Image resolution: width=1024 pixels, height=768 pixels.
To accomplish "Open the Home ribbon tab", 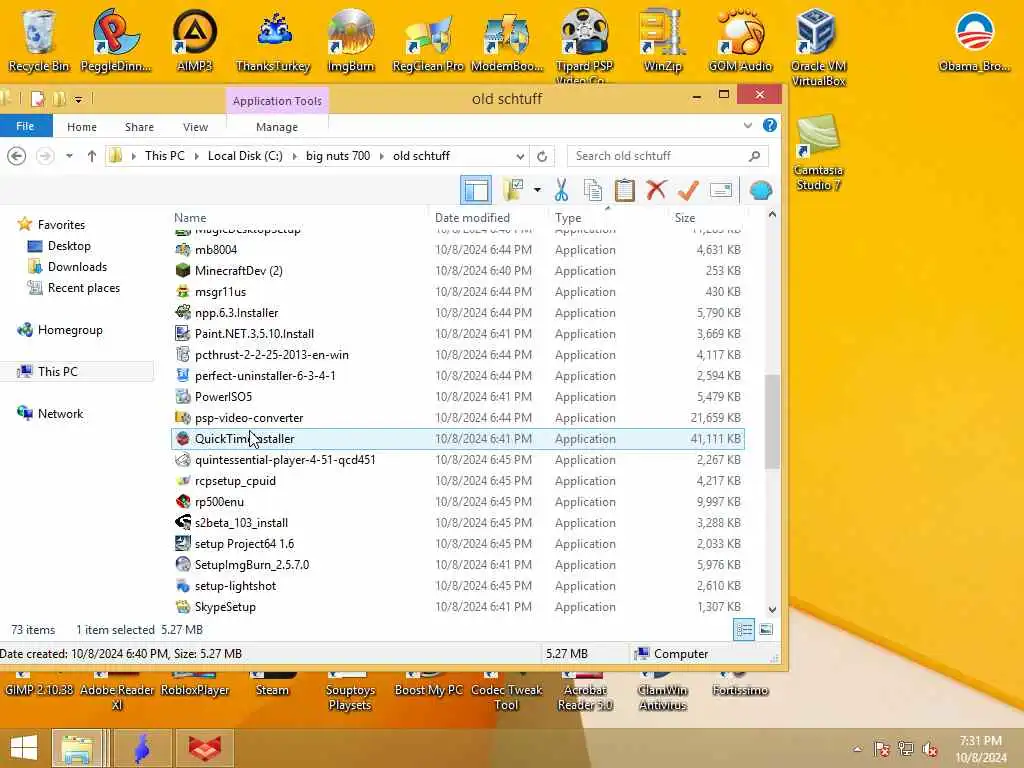I will [82, 127].
